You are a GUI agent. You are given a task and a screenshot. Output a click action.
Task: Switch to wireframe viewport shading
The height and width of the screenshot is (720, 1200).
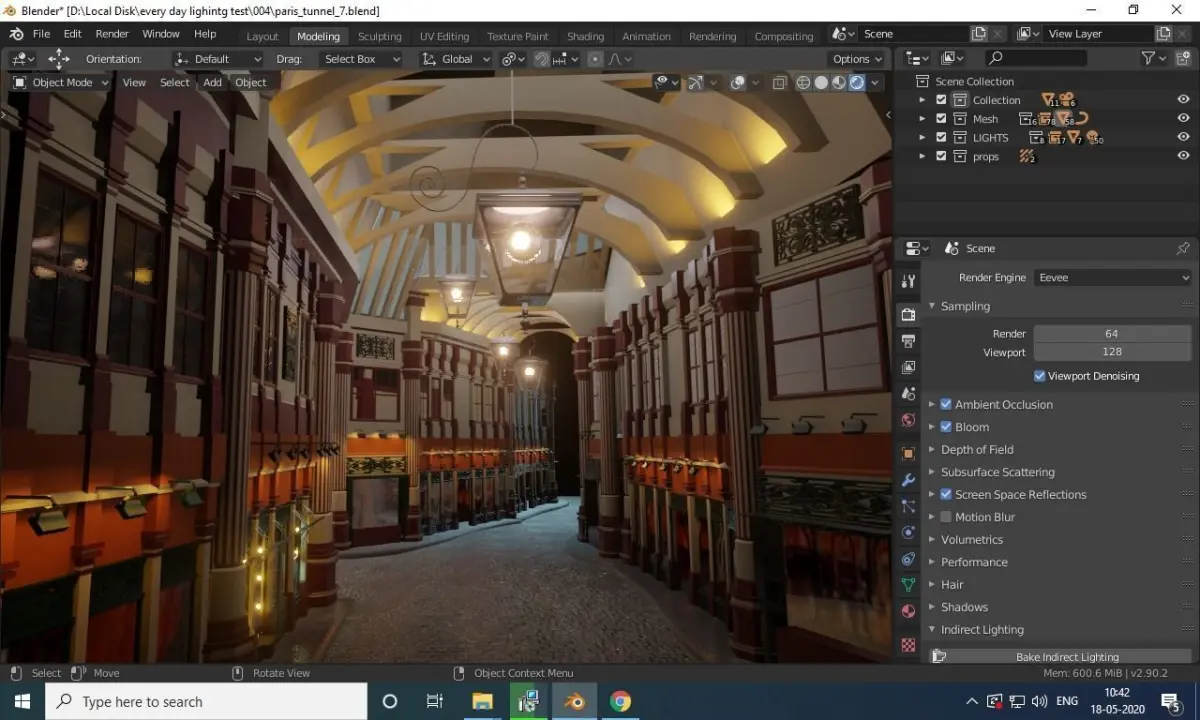coord(803,83)
